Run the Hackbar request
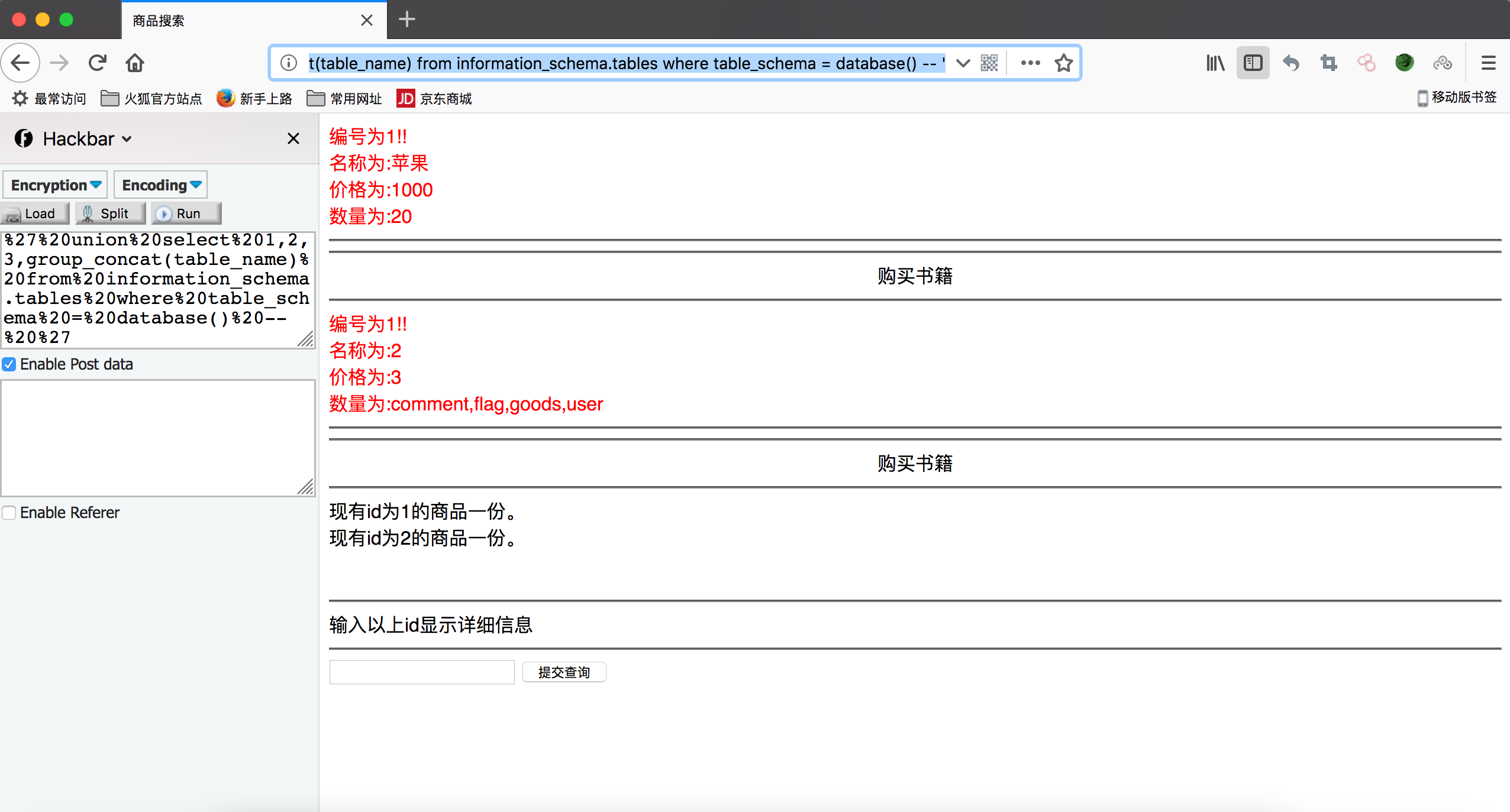 186,213
